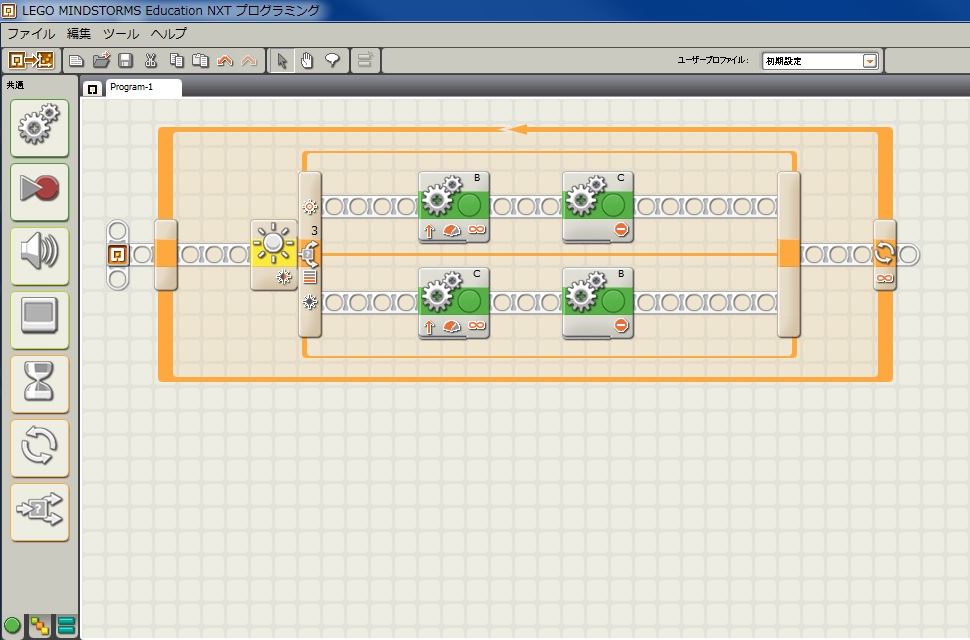This screenshot has width=970, height=640.
Task: Select the Complete palette tab
Action: tap(40, 626)
